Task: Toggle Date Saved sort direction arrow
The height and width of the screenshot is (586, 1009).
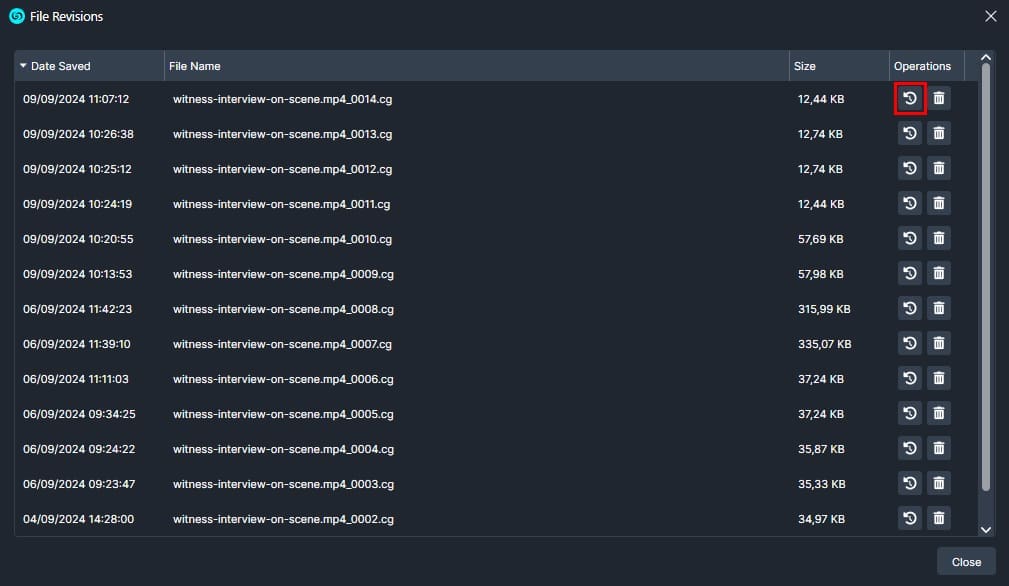Action: coord(22,65)
